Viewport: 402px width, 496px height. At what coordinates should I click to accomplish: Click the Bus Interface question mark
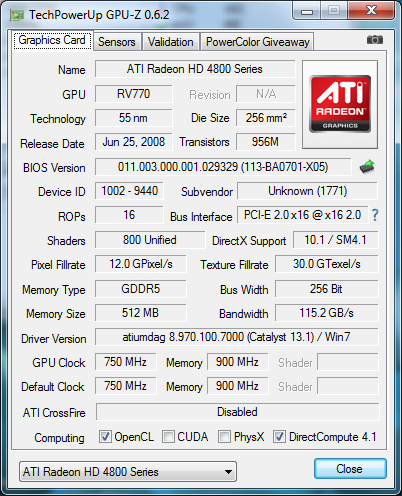pyautogui.click(x=375, y=215)
